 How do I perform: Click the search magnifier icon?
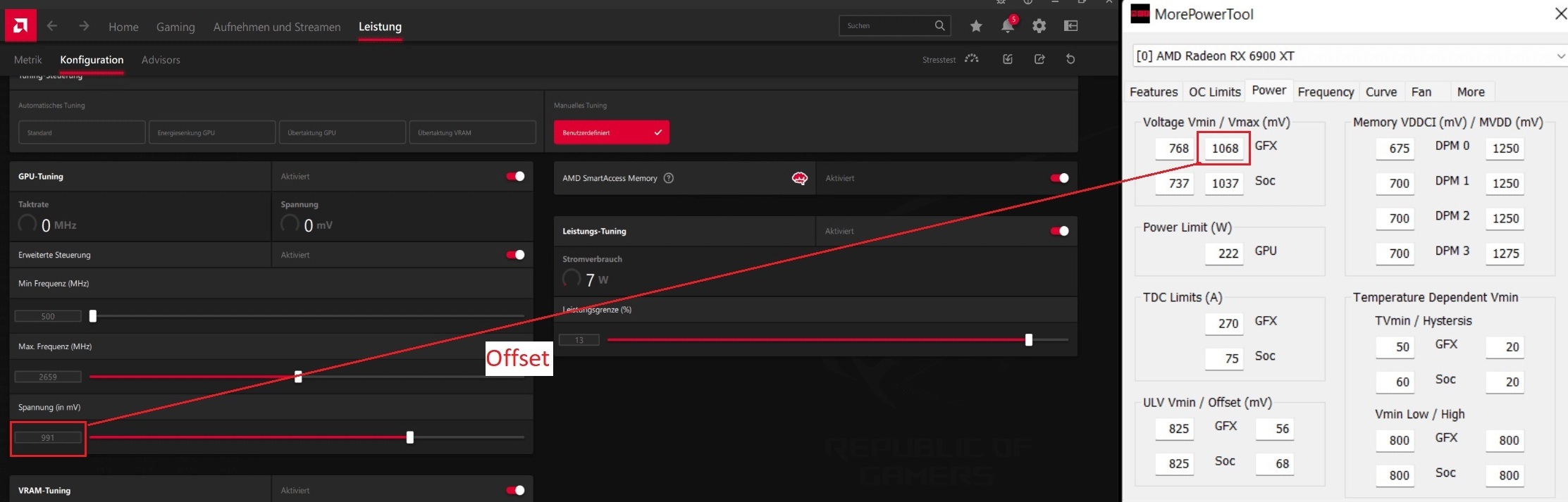[x=939, y=25]
